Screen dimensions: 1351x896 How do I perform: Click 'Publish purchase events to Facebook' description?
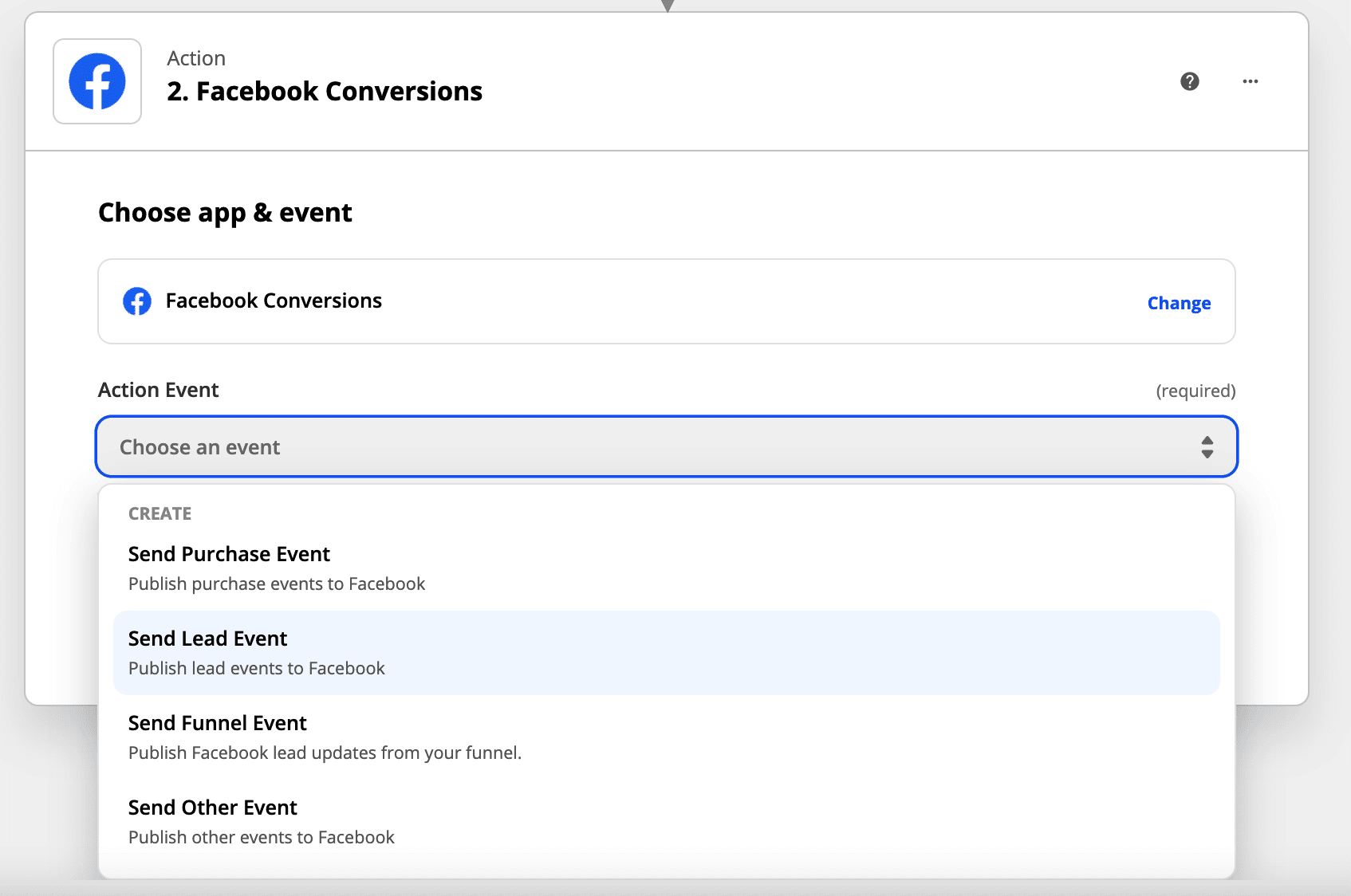click(277, 584)
